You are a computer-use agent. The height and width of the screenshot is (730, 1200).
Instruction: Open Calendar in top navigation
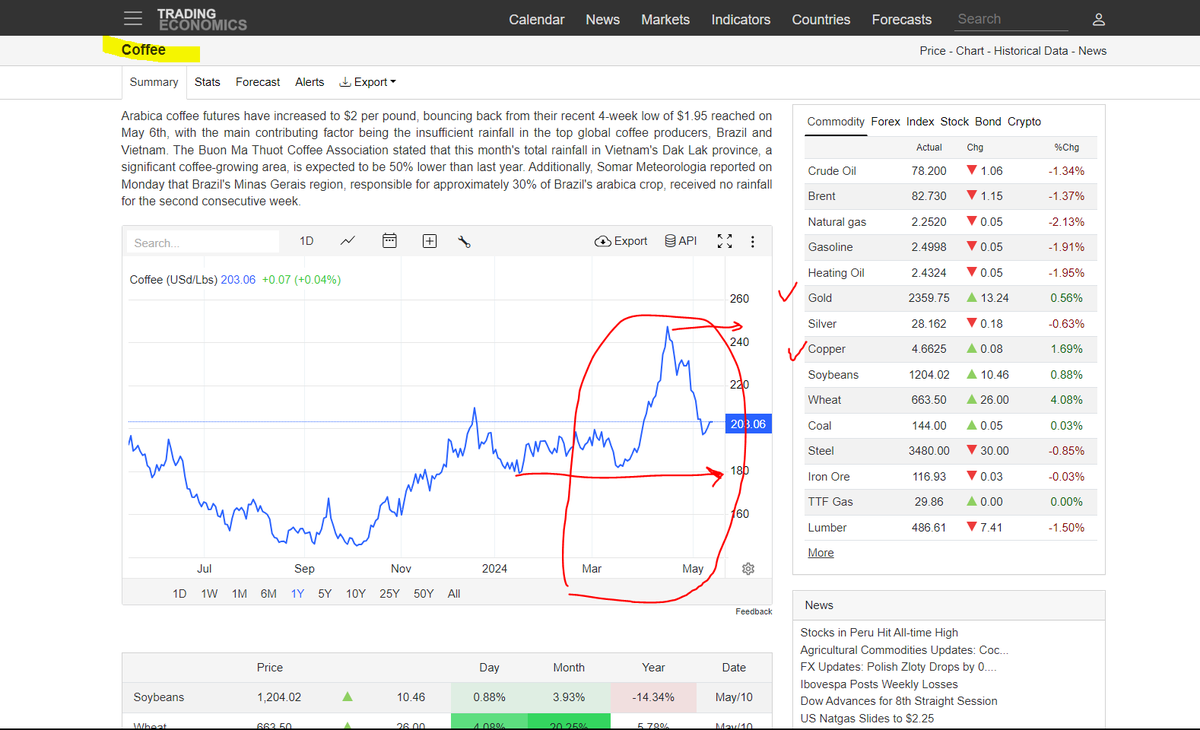click(537, 19)
